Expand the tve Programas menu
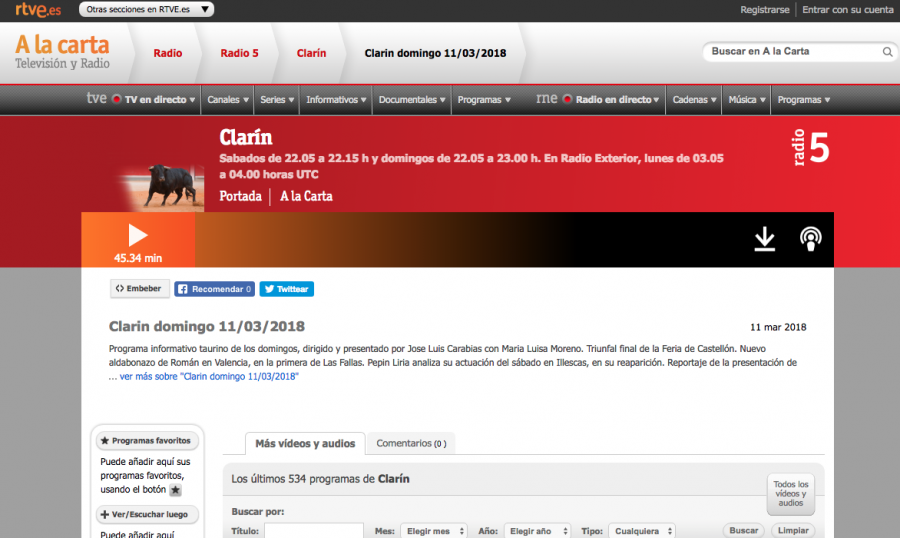The image size is (900, 538). [x=484, y=100]
